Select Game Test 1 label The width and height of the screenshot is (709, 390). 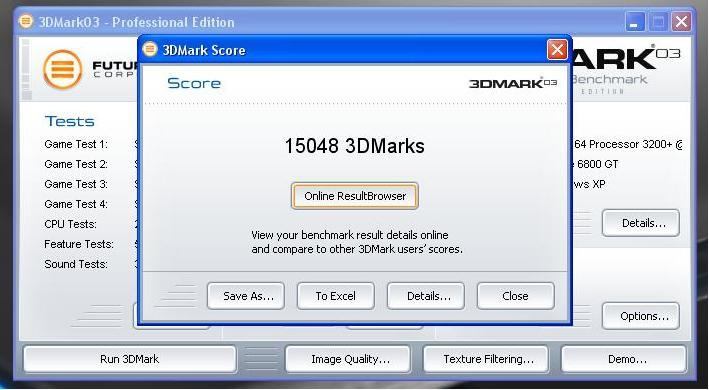pyautogui.click(x=76, y=144)
